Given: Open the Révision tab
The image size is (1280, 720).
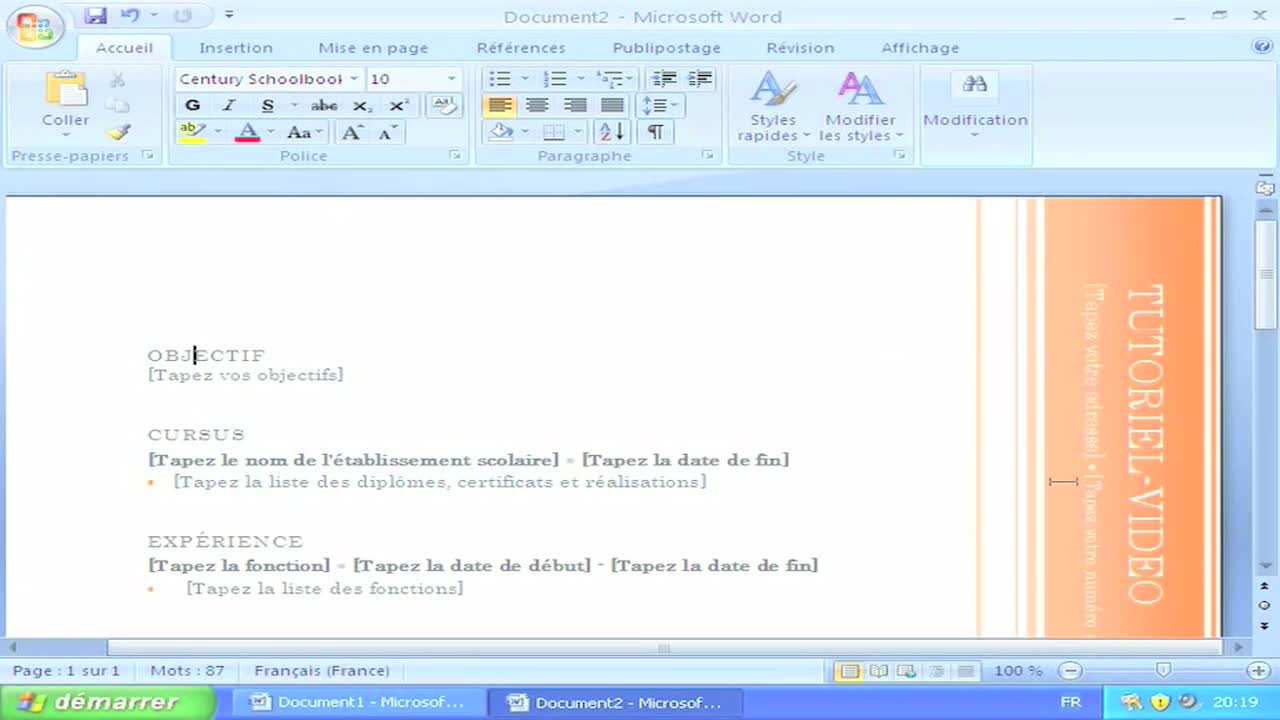Looking at the screenshot, I should pyautogui.click(x=800, y=47).
